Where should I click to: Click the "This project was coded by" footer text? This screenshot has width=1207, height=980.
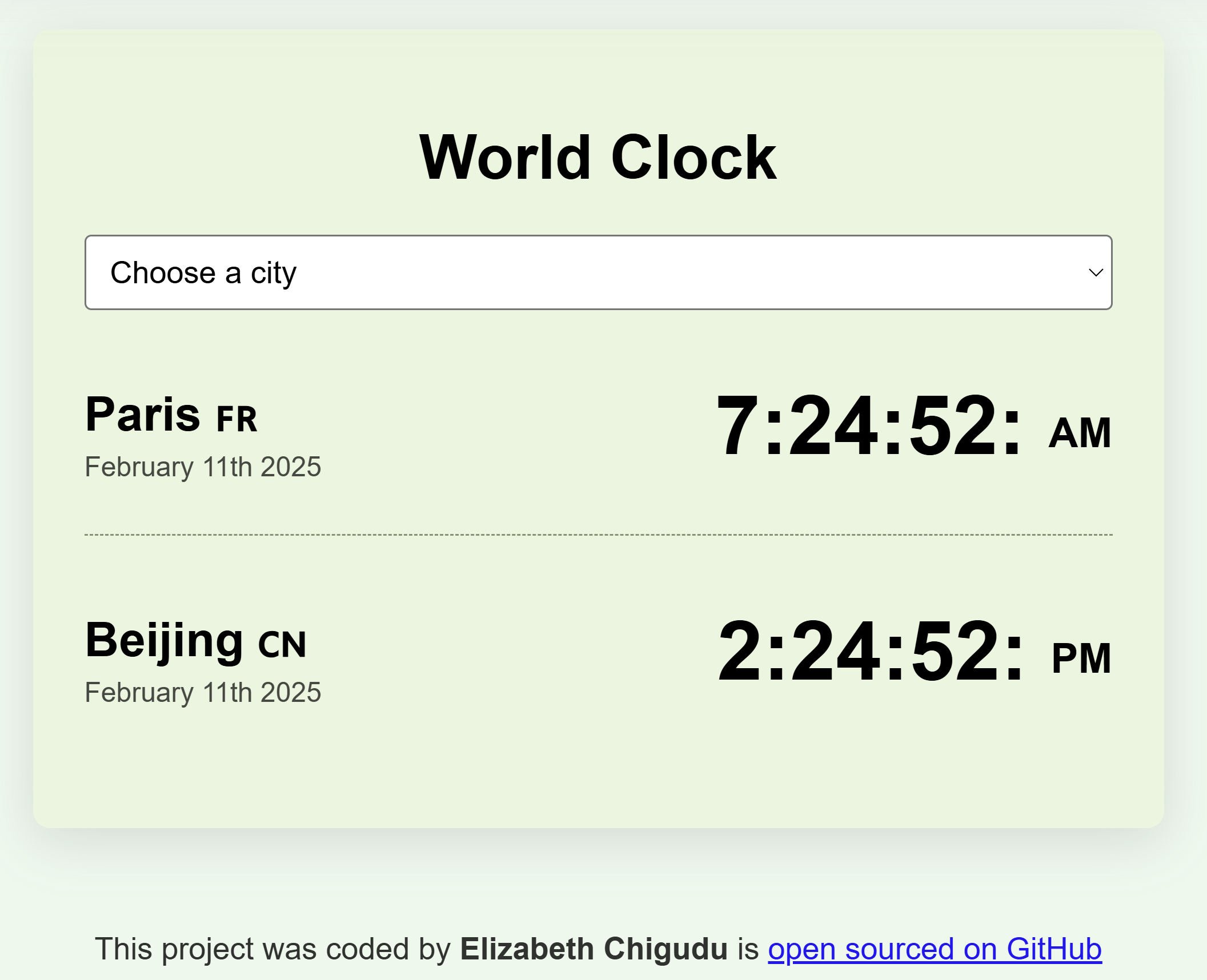tap(273, 949)
